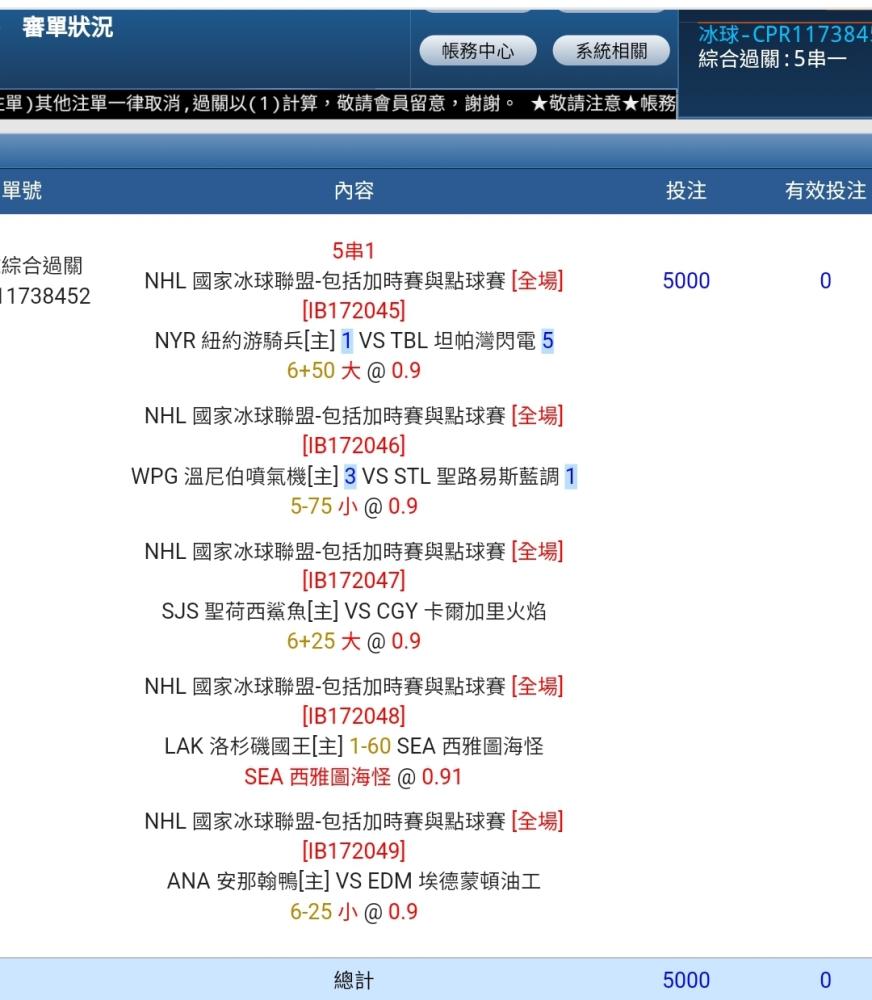Image resolution: width=872 pixels, height=1000 pixels.
Task: Click the 0 value in the 總計 row
Action: click(825, 980)
